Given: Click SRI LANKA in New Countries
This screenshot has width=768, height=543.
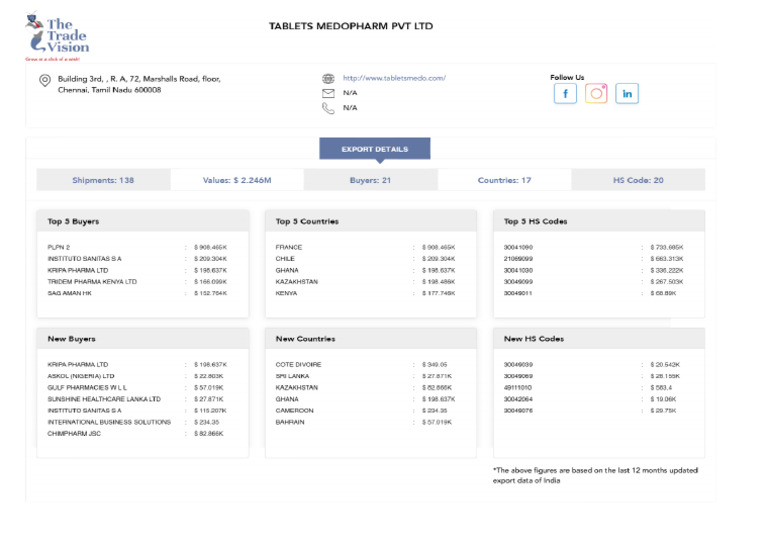Looking at the screenshot, I should pyautogui.click(x=292, y=376).
